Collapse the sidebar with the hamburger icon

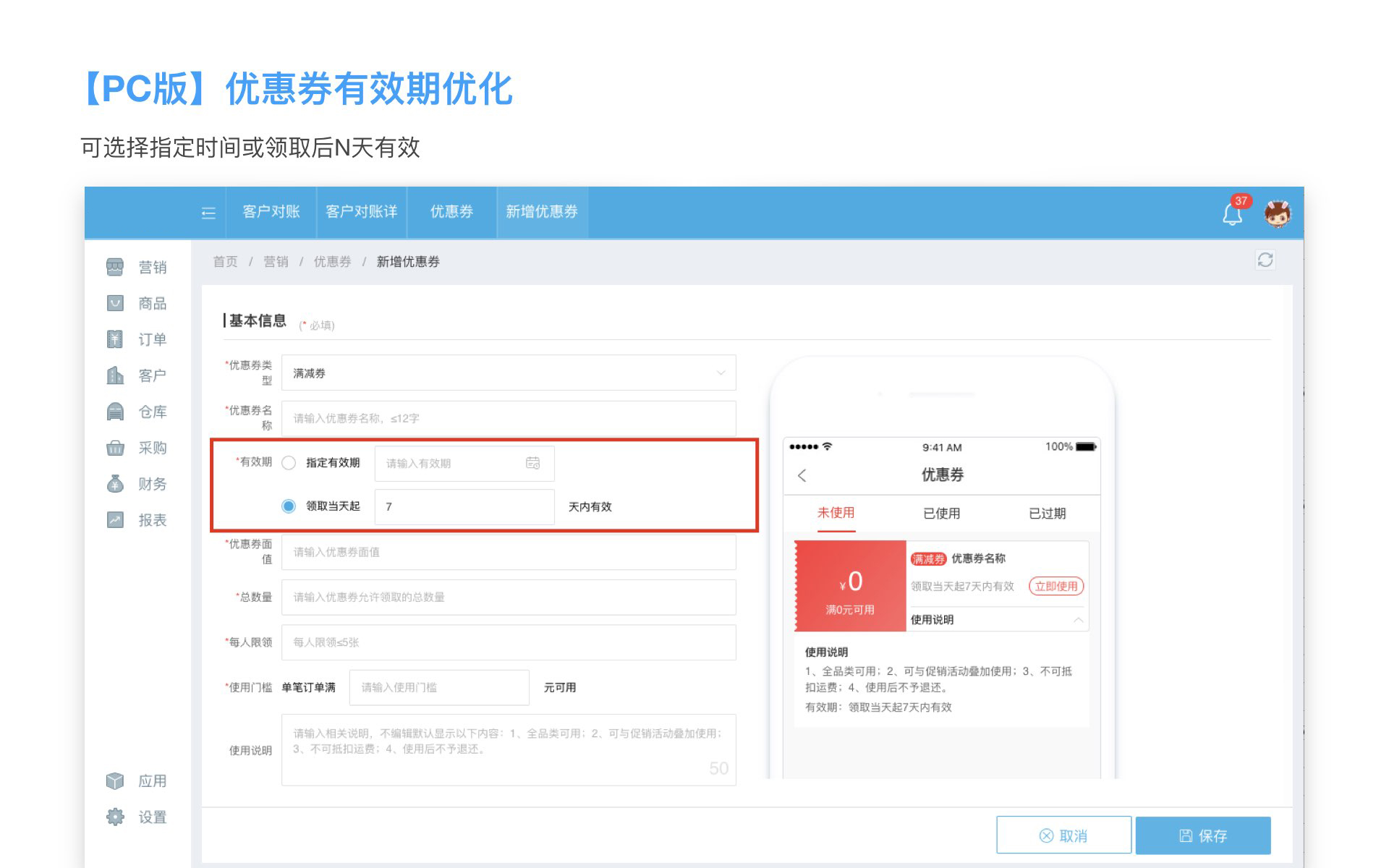click(208, 213)
